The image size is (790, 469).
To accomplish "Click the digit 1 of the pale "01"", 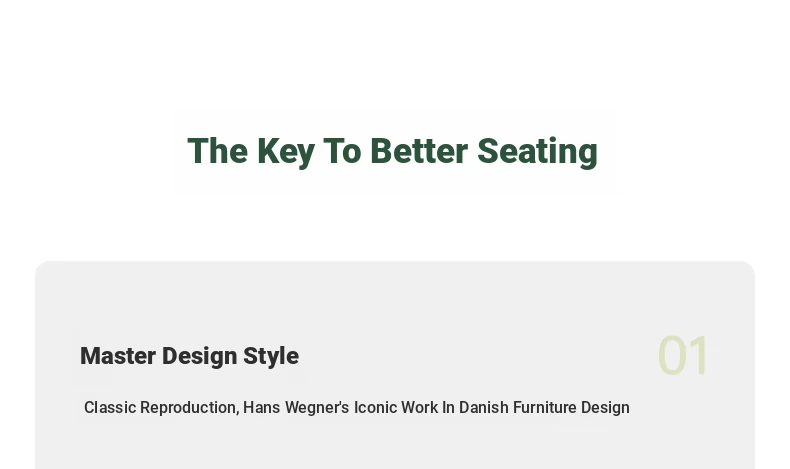I will [699, 356].
